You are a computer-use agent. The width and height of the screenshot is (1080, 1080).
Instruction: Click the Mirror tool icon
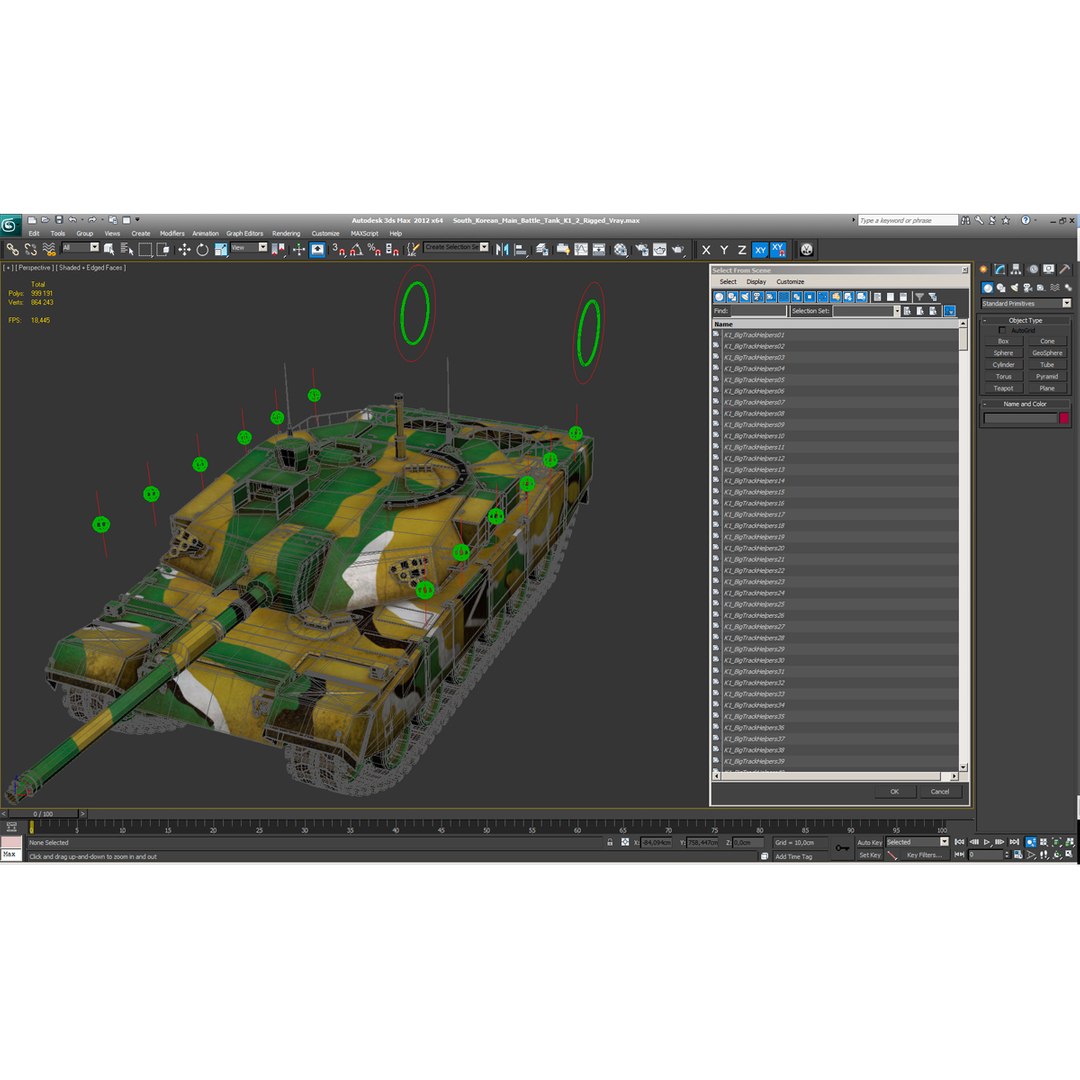[x=502, y=249]
